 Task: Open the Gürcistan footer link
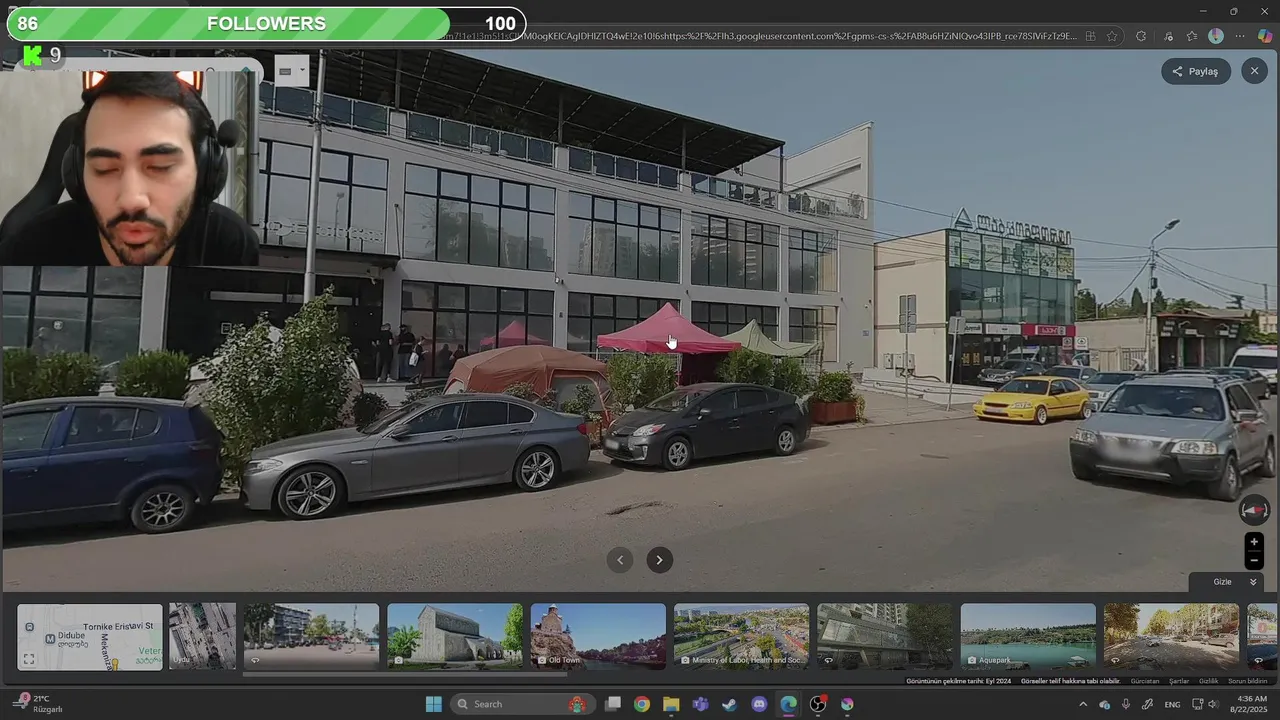[x=1144, y=681]
